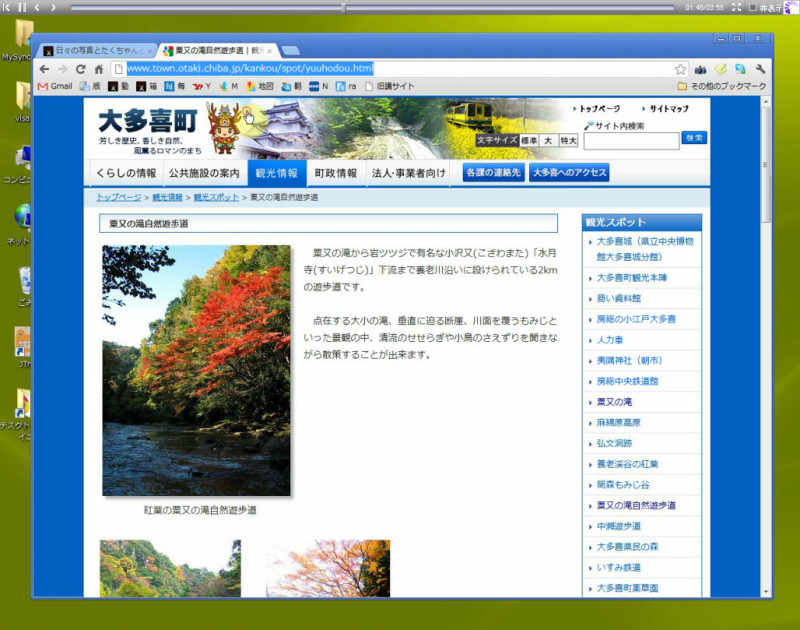The image size is (800, 630).
Task: Click the yellow note extension icon
Action: tap(720, 69)
